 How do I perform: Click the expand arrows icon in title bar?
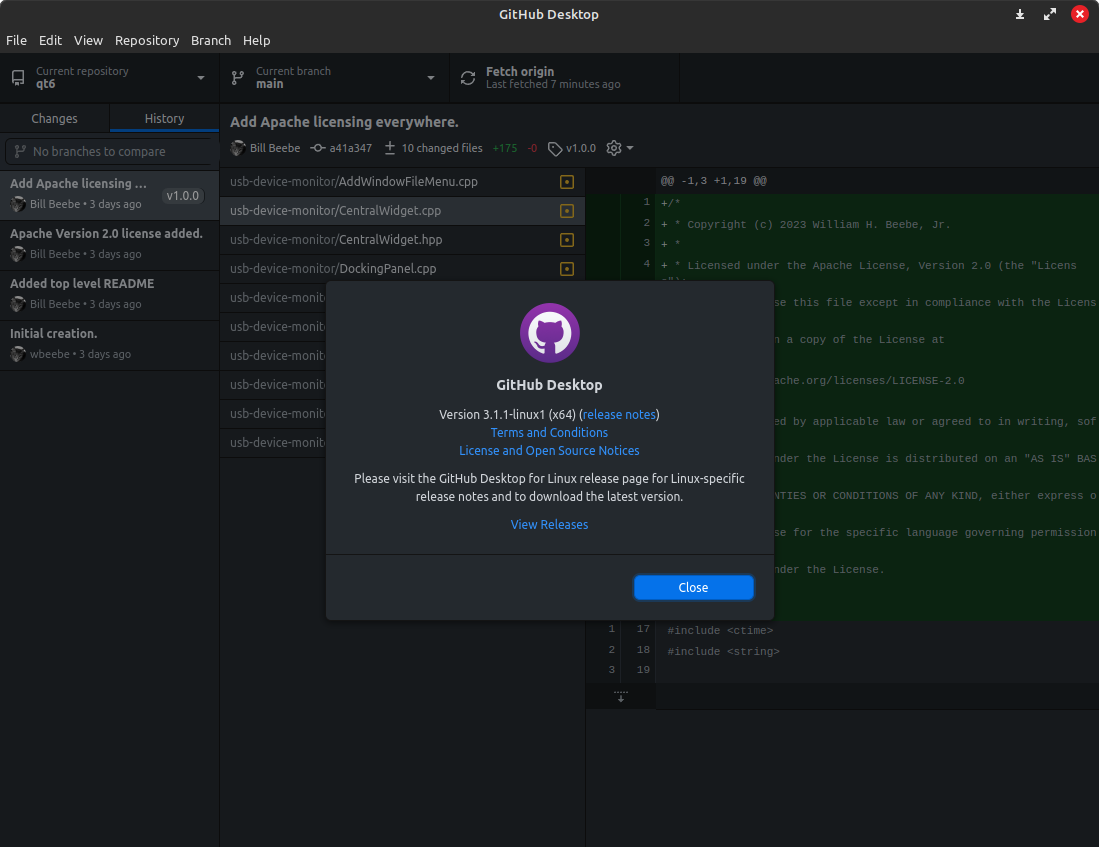point(1050,15)
